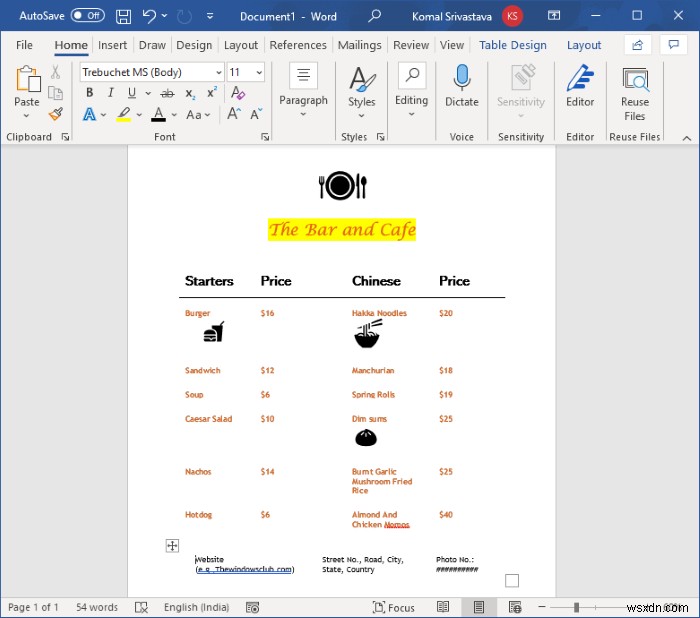Open Customize Quick Access Toolbar dropdown
The image size is (700, 618).
coord(209,17)
